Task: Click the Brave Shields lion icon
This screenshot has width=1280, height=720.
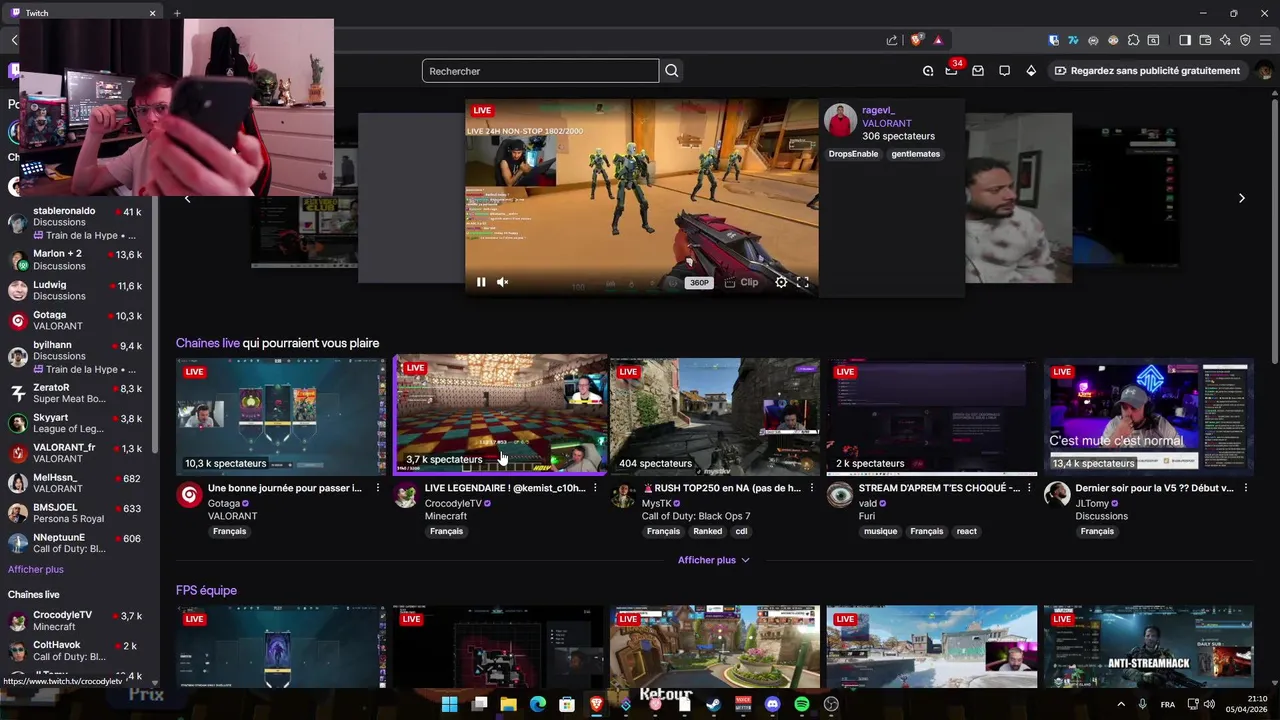Action: click(x=916, y=40)
